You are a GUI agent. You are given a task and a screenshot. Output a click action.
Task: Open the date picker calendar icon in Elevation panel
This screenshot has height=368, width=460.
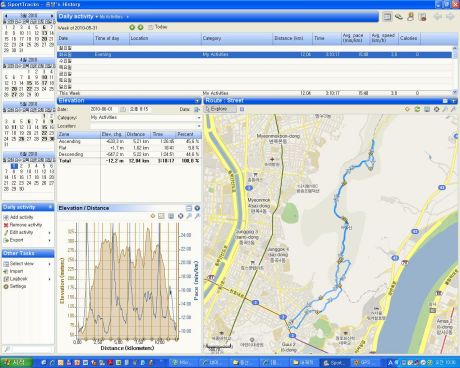point(123,109)
